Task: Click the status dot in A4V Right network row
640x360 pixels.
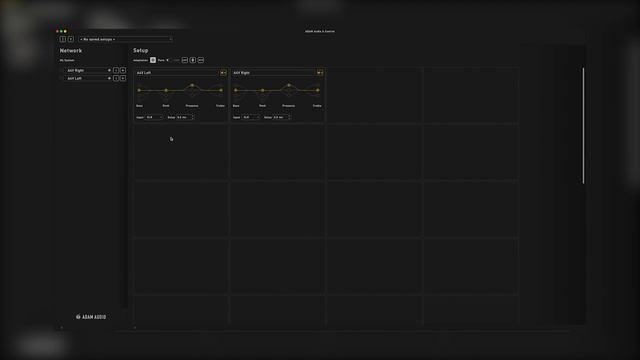Action: [109, 70]
